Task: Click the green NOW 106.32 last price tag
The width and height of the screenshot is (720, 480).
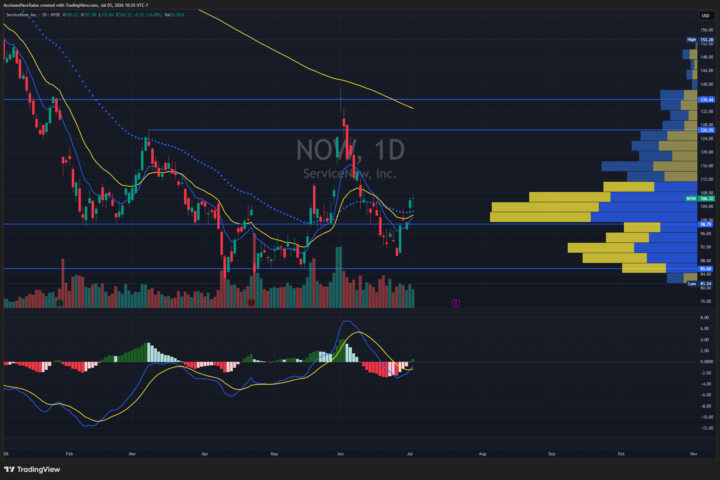Action: click(x=700, y=198)
